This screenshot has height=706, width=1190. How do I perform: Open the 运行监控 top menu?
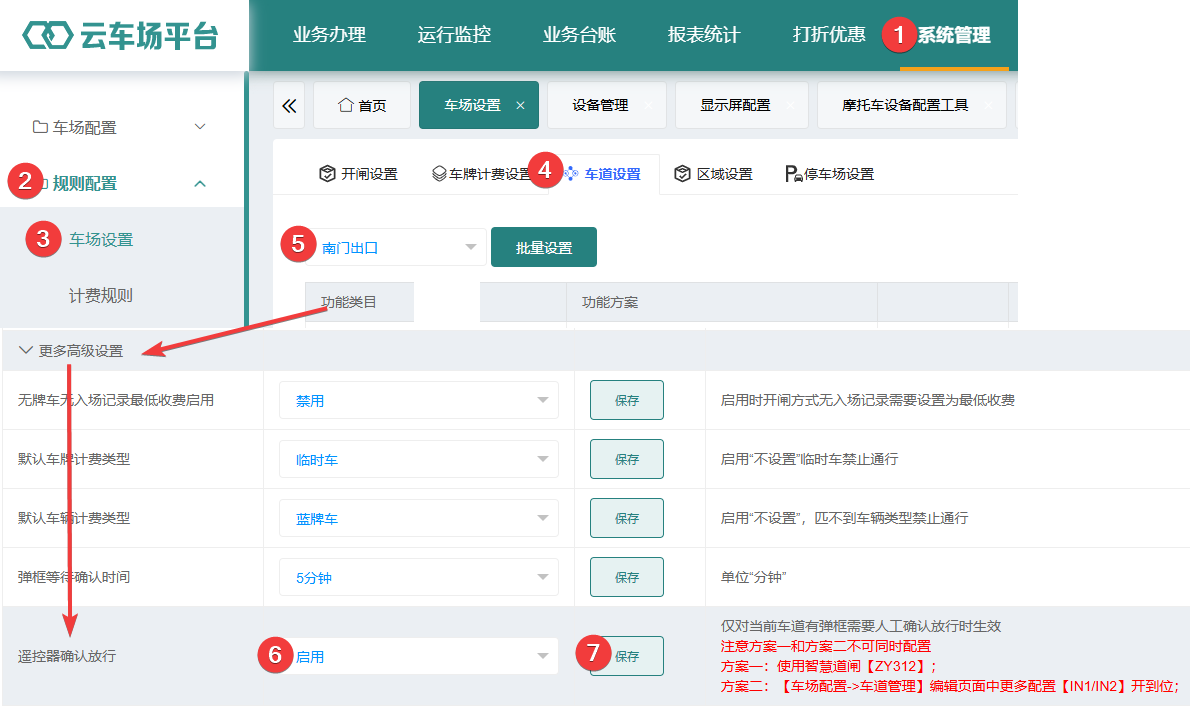(454, 35)
